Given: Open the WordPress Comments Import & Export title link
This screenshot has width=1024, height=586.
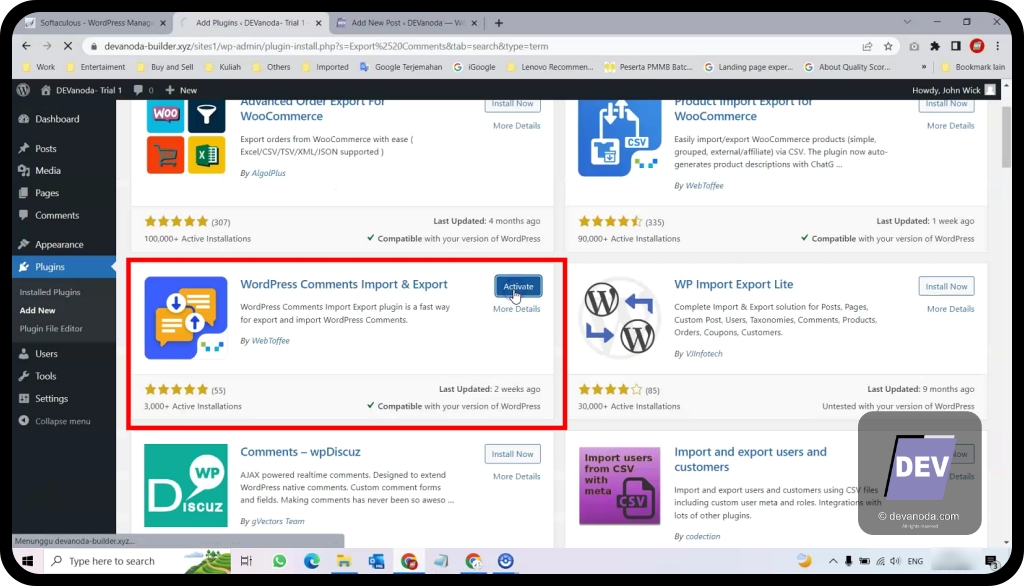Looking at the screenshot, I should (344, 284).
